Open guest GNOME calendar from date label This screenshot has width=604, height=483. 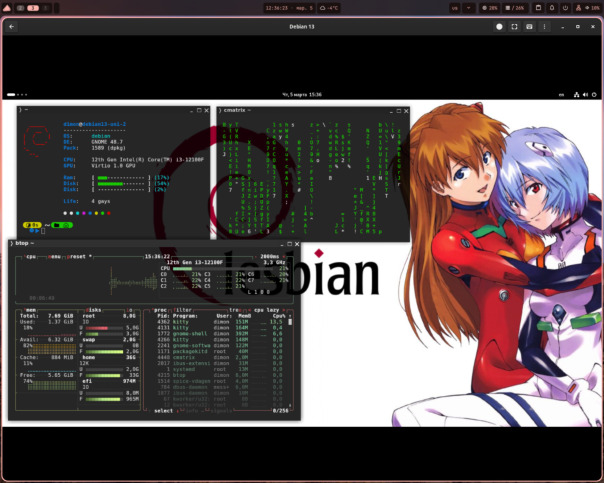[301, 95]
